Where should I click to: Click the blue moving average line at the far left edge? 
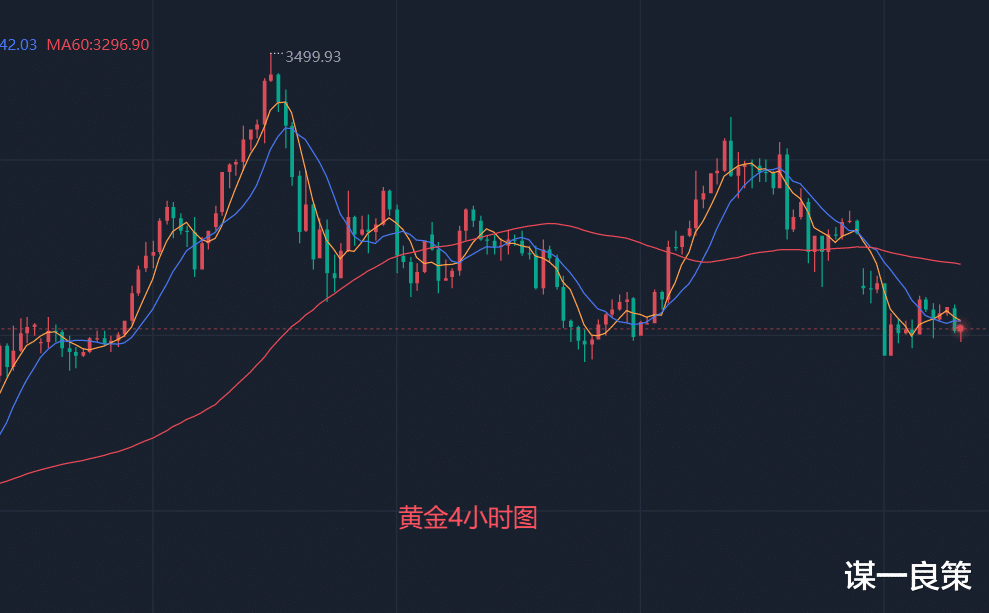pos(2,430)
